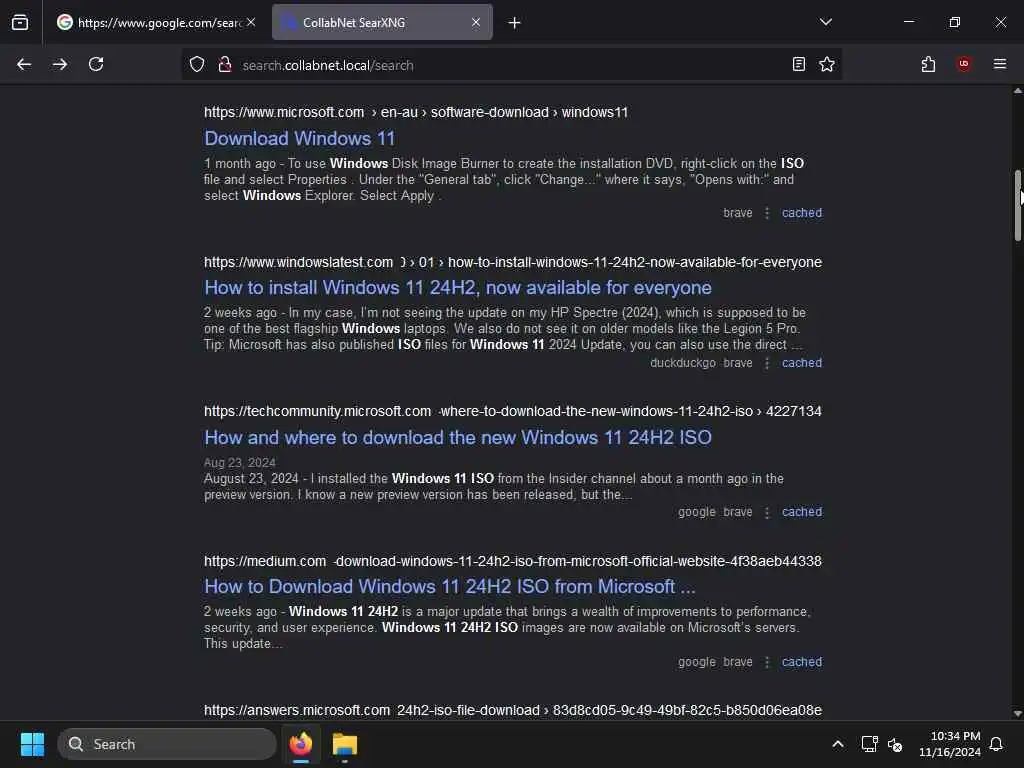Image resolution: width=1024 pixels, height=768 pixels.
Task: Open result options dots for windowslatest result
Action: coord(767,363)
